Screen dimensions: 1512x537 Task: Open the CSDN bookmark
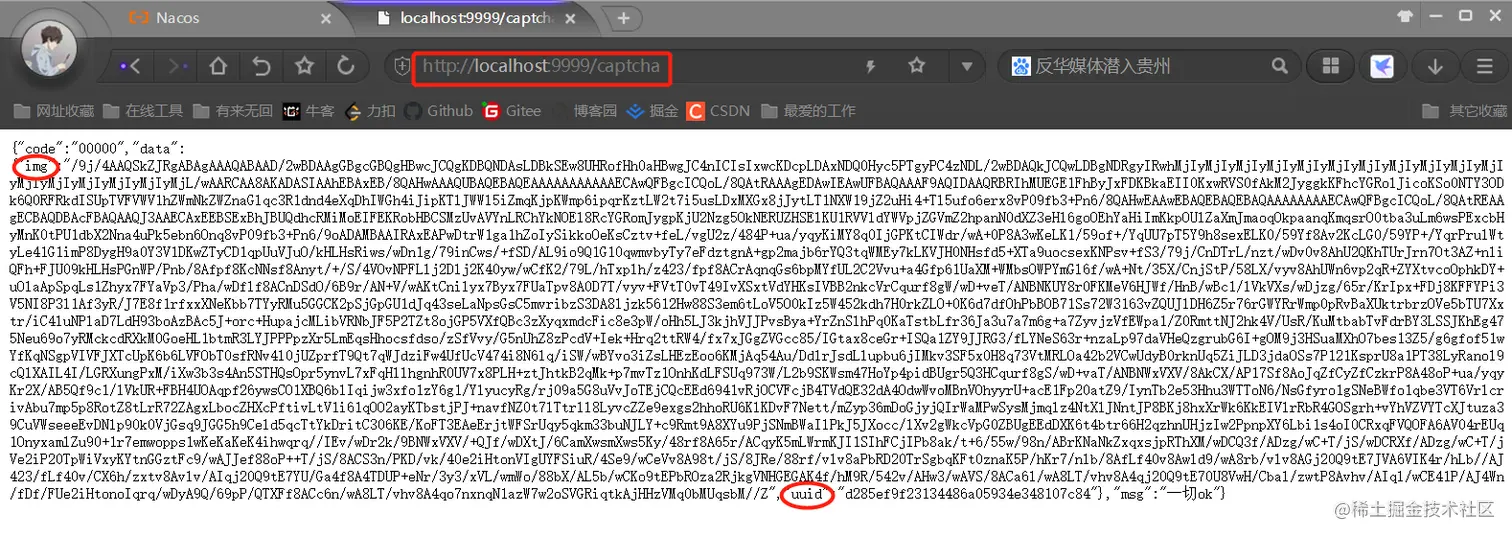click(718, 111)
